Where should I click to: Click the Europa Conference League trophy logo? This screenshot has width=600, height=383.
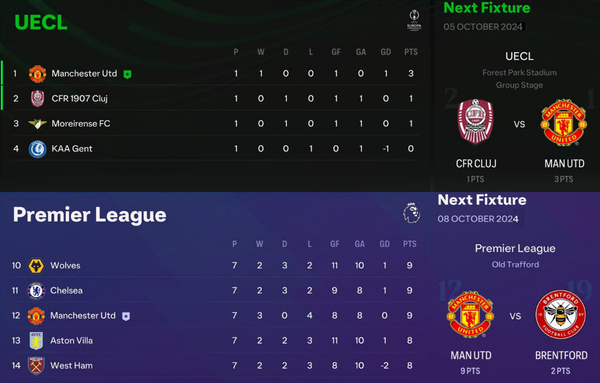(x=414, y=21)
